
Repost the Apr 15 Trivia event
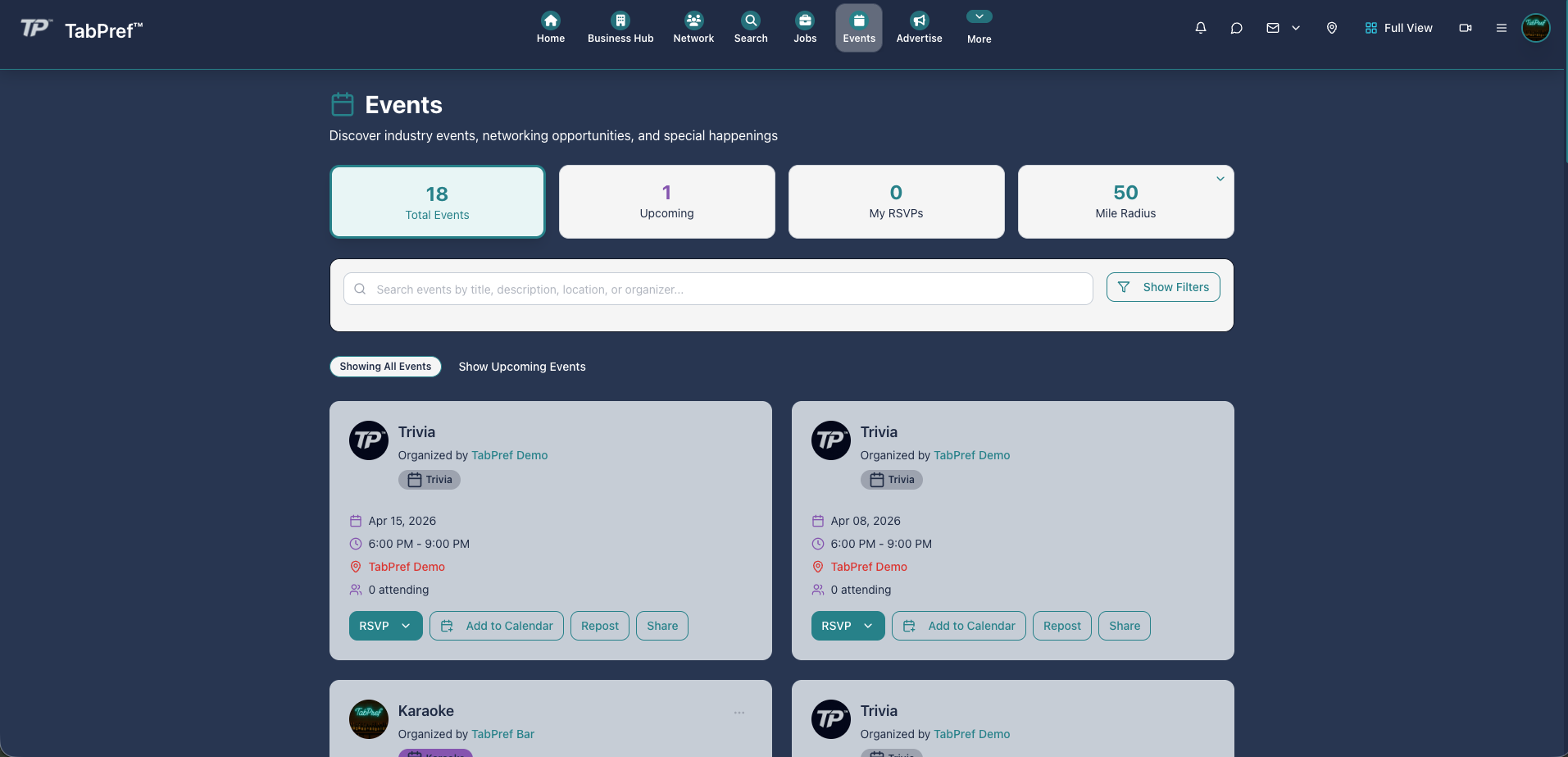pyautogui.click(x=600, y=626)
